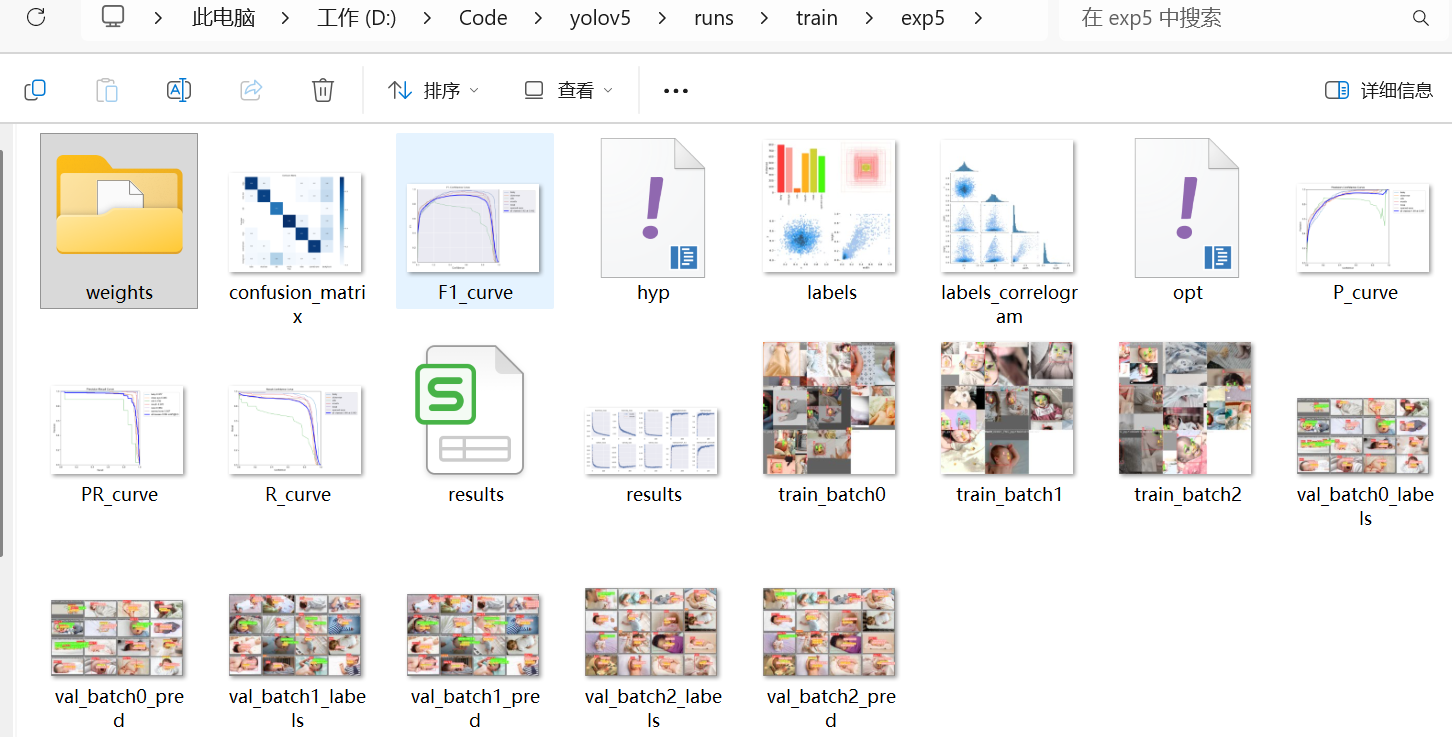Go to the Code folder breadcrumb
The image size is (1452, 737).
tap(484, 18)
